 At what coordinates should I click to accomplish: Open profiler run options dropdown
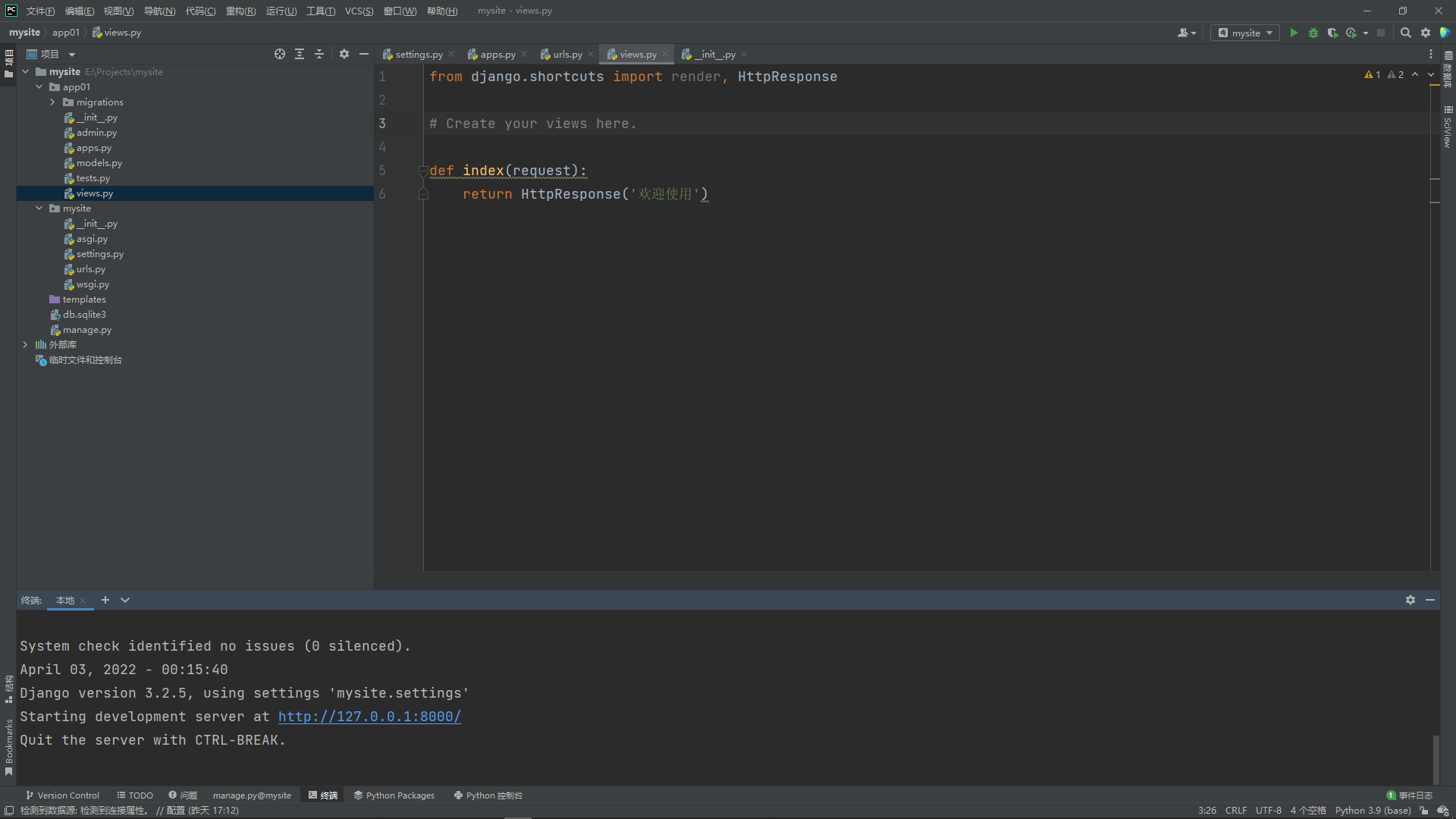coord(1366,33)
